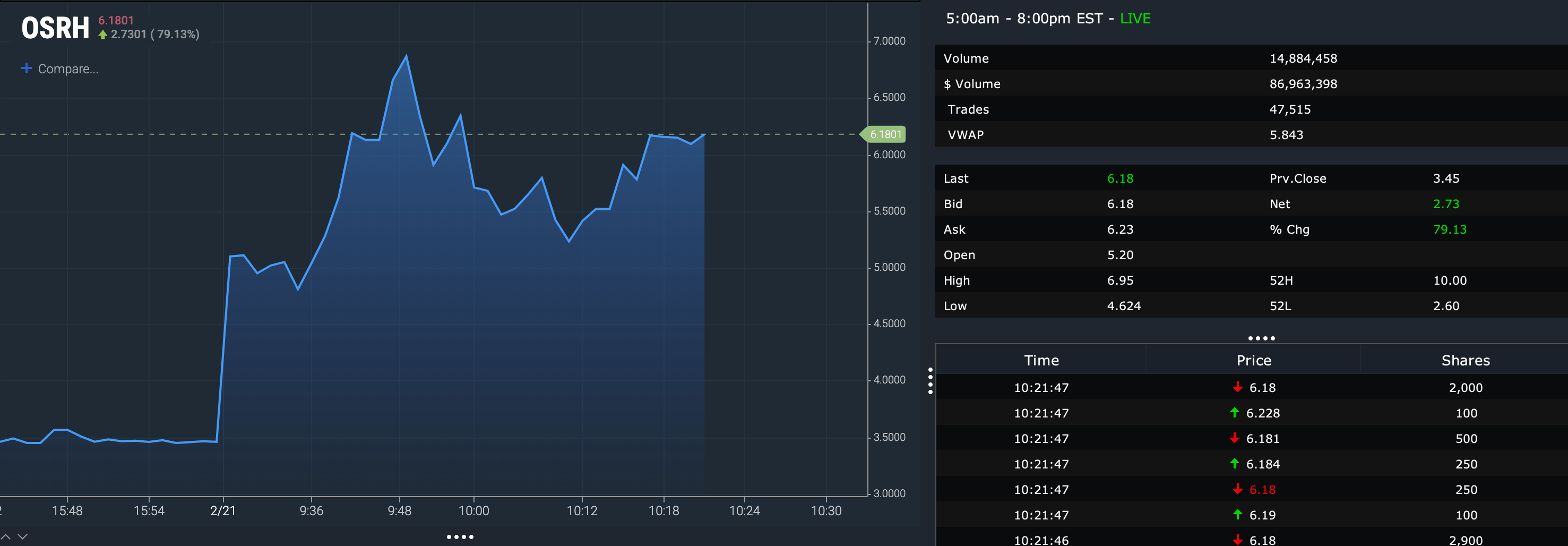This screenshot has height=546, width=1568.
Task: Toggle the green LIVE indicator
Action: pos(1135,18)
